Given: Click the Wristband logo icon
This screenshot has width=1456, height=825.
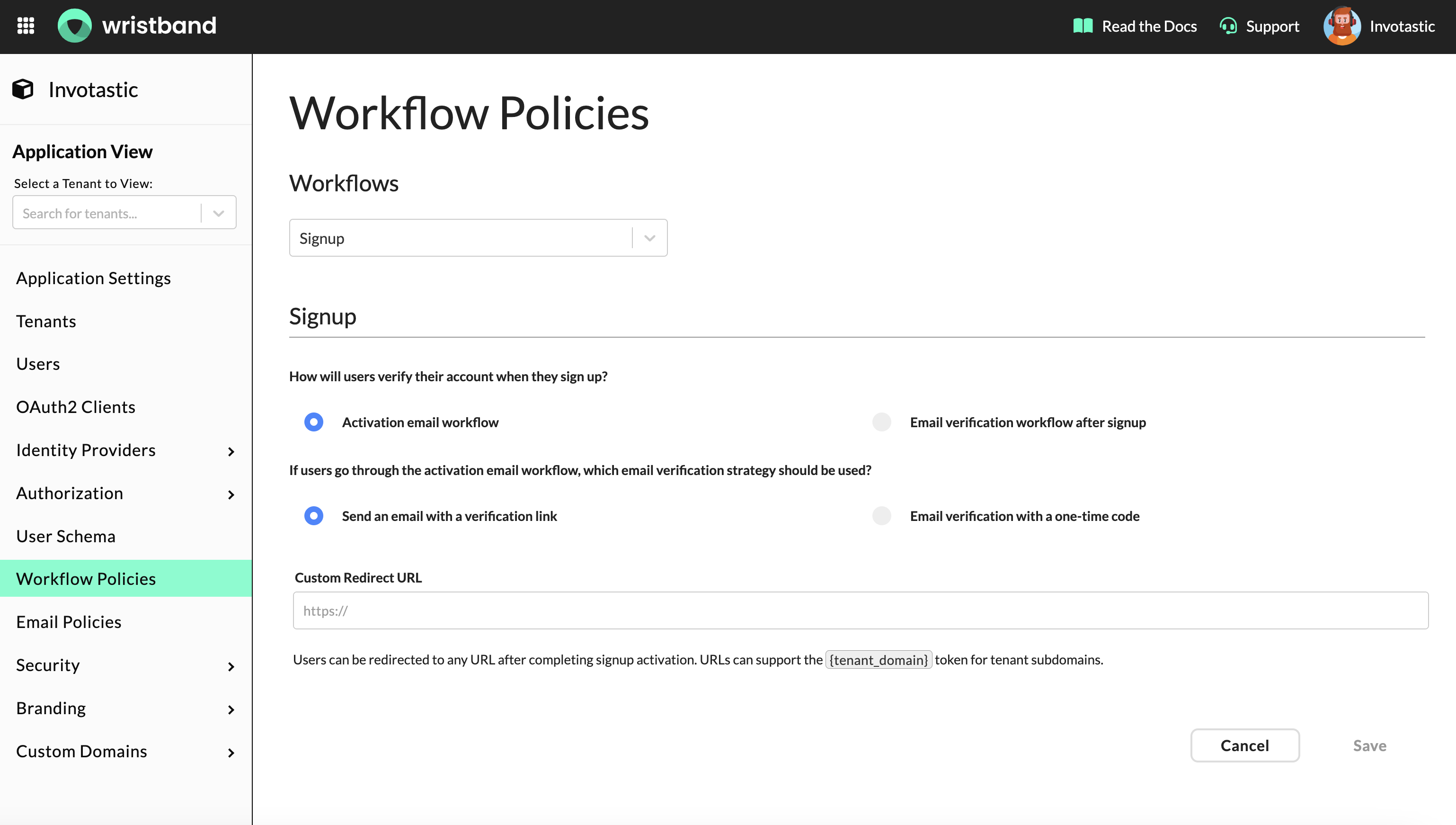Looking at the screenshot, I should 74,26.
